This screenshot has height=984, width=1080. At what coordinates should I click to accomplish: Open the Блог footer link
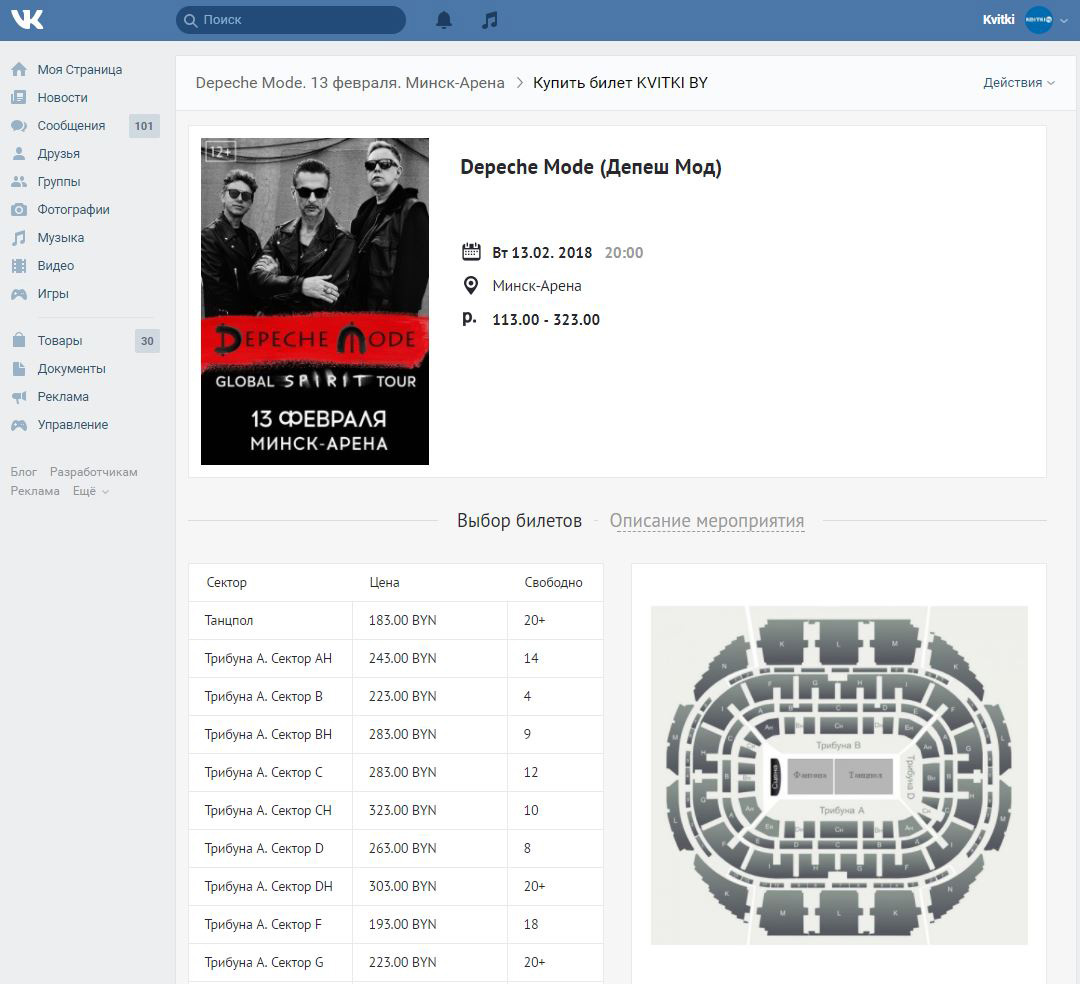pos(23,472)
